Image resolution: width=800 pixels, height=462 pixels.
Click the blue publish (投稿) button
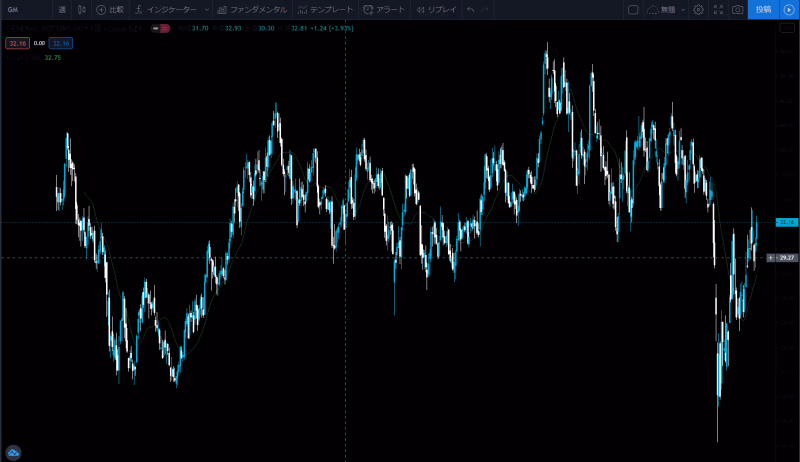763,9
